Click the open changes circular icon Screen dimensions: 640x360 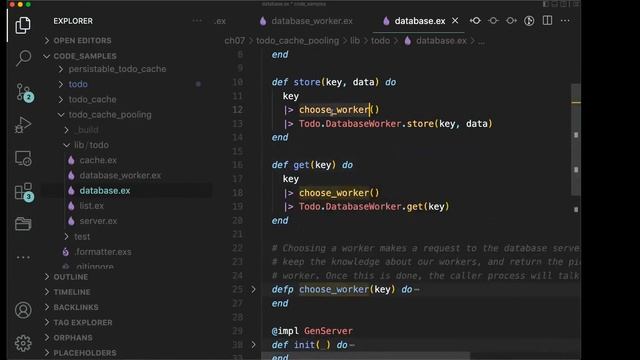point(529,21)
